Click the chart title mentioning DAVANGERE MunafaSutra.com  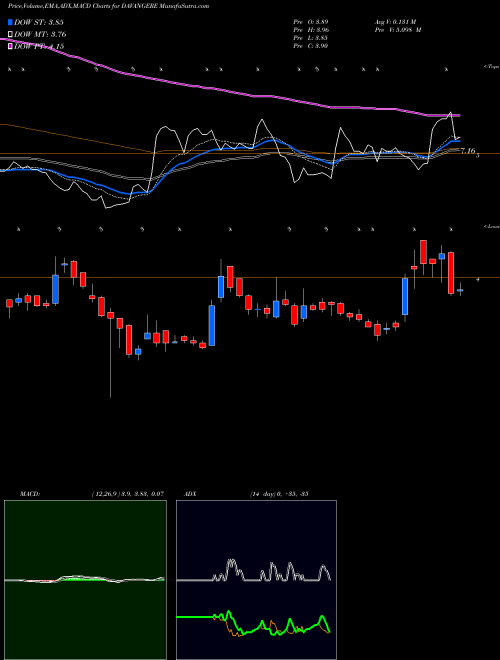pos(109,6)
